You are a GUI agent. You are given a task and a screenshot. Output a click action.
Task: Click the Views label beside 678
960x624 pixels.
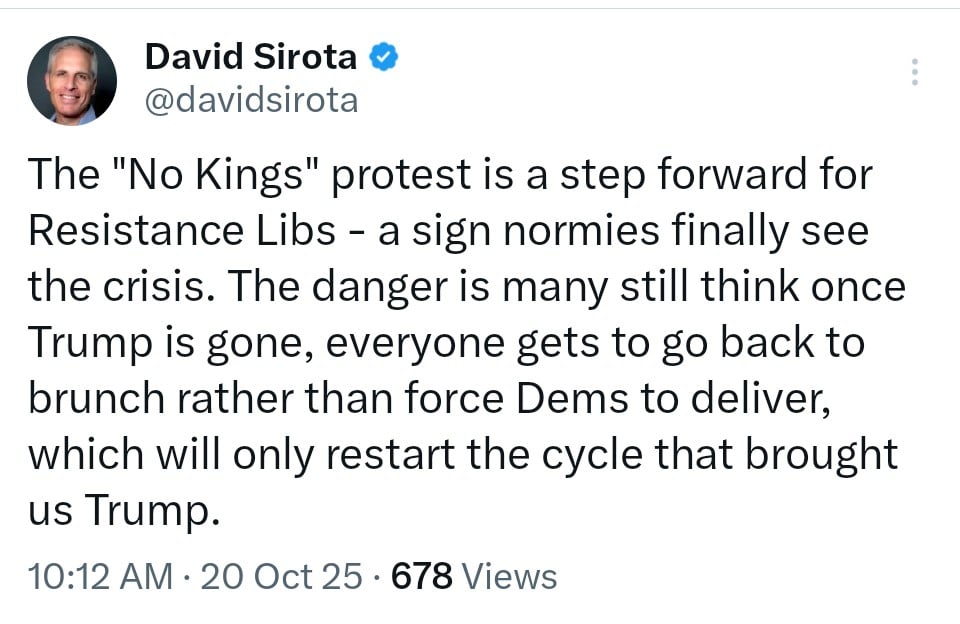[509, 576]
